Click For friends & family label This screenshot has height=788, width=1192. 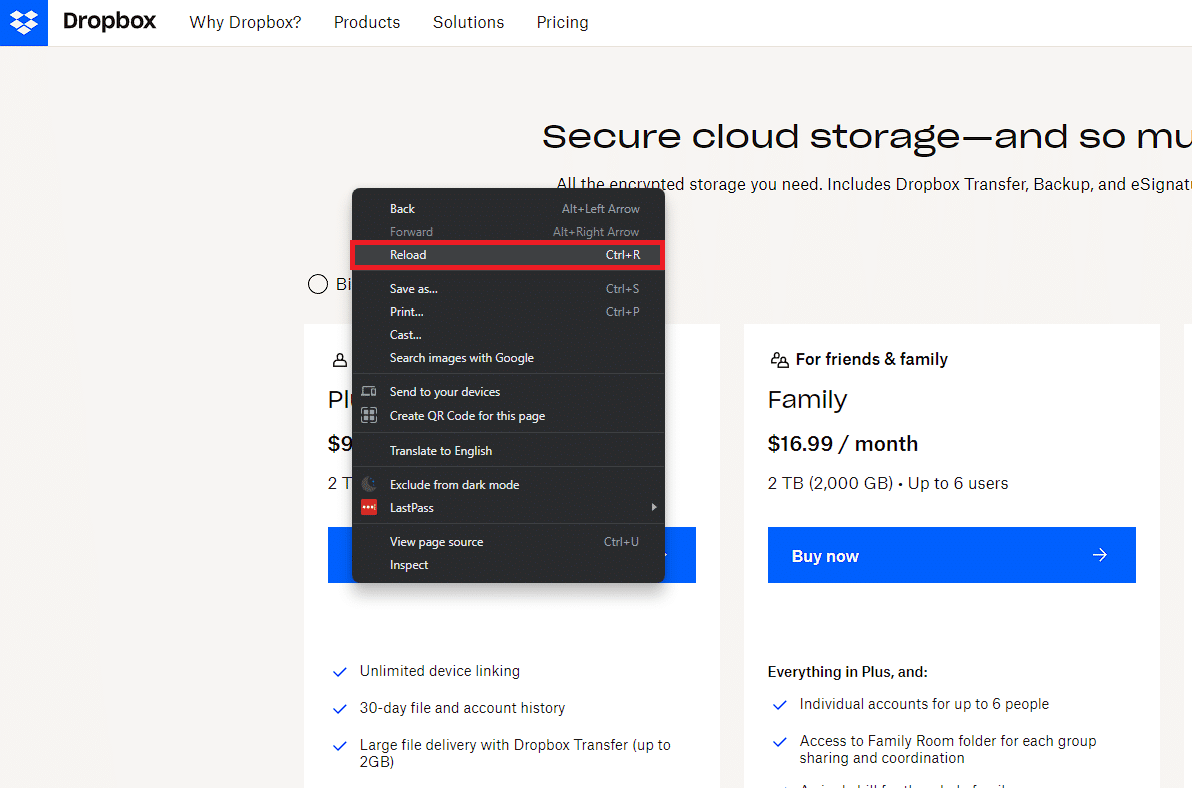tap(871, 359)
